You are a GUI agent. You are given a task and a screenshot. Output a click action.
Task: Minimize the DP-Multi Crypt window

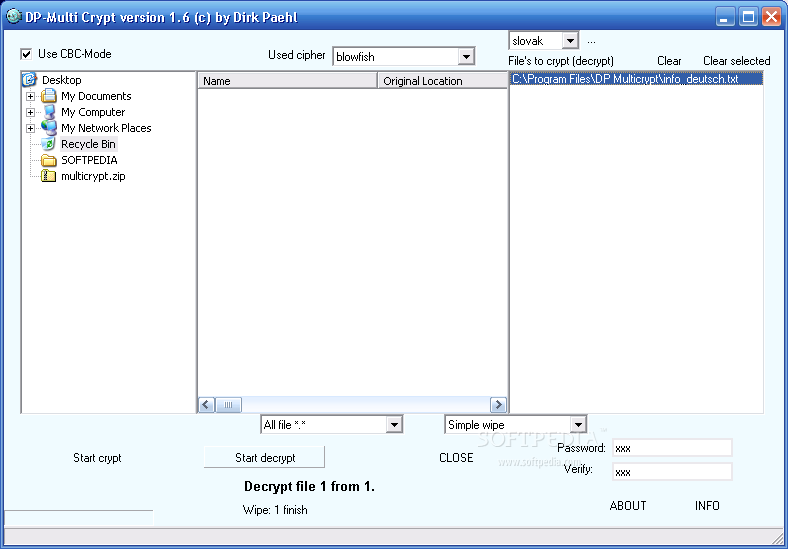[x=724, y=17]
